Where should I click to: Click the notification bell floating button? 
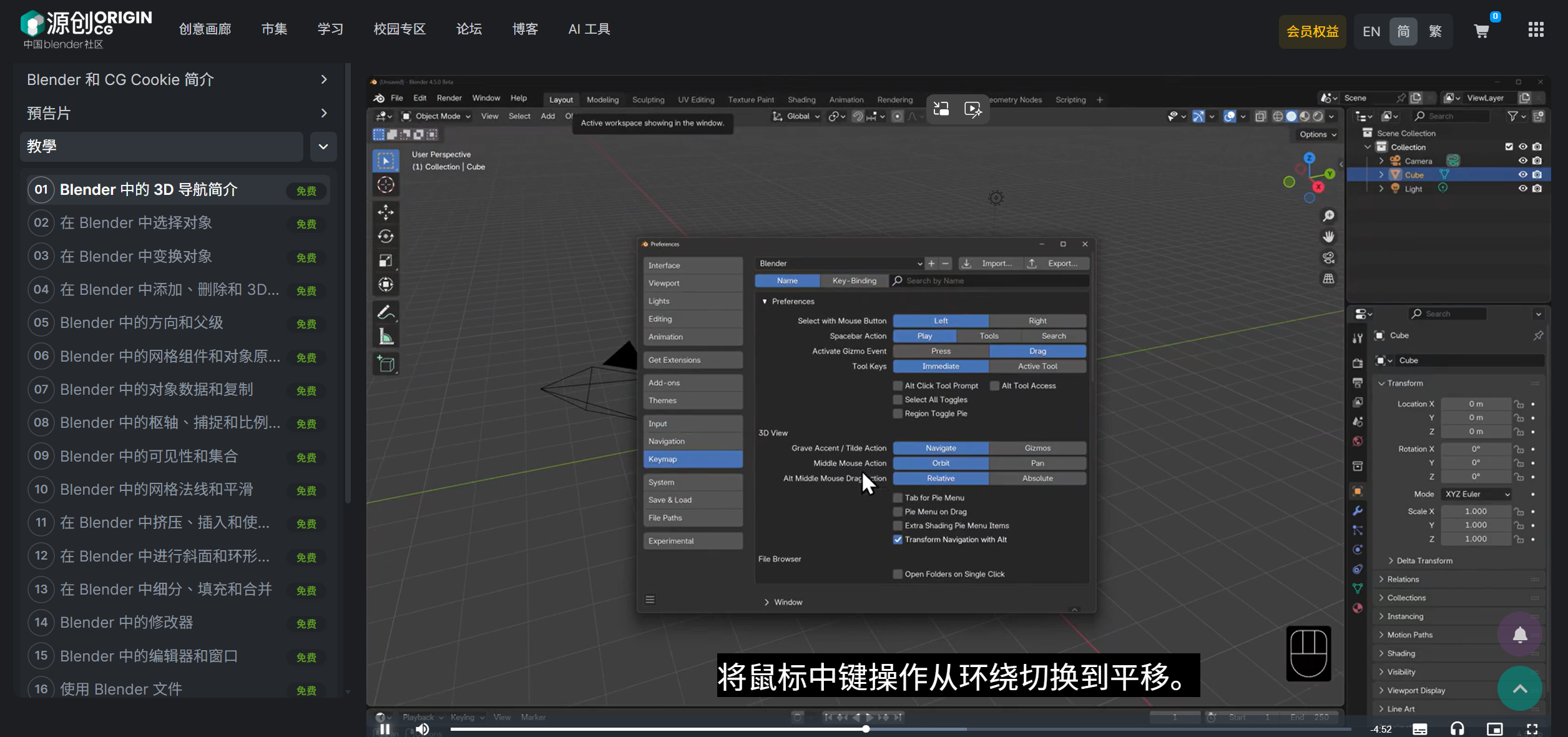[x=1520, y=635]
